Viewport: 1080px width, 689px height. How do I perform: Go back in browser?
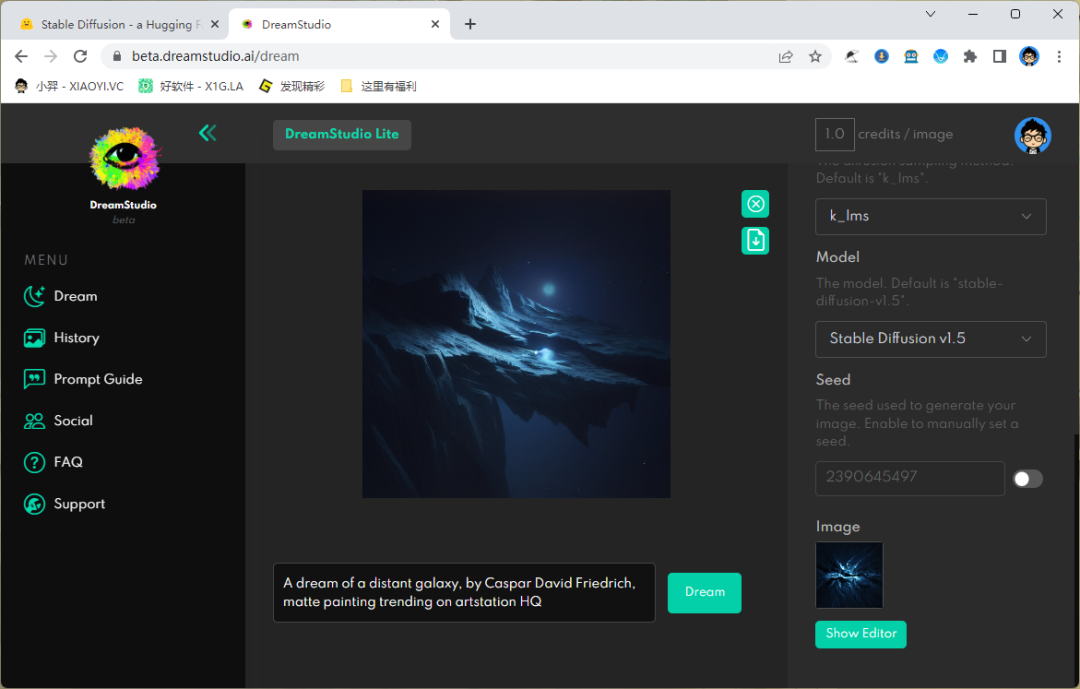pyautogui.click(x=21, y=56)
